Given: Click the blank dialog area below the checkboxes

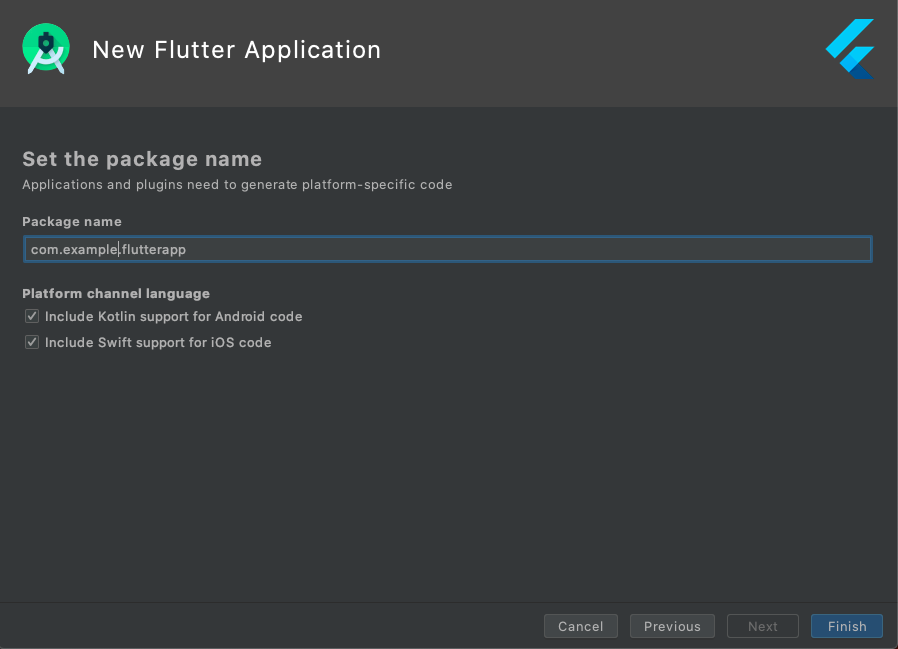Looking at the screenshot, I should (449, 470).
